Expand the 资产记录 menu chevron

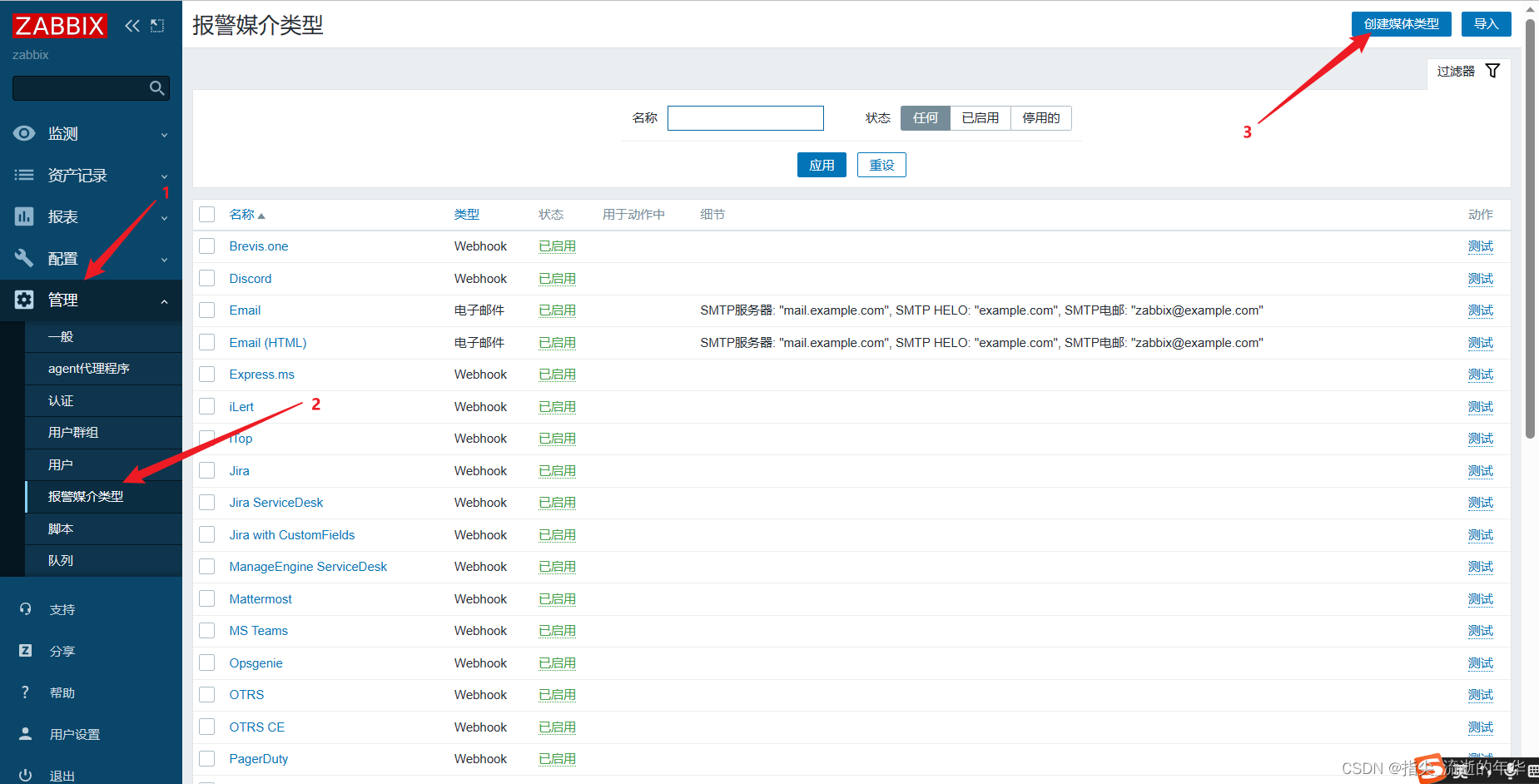(x=164, y=176)
